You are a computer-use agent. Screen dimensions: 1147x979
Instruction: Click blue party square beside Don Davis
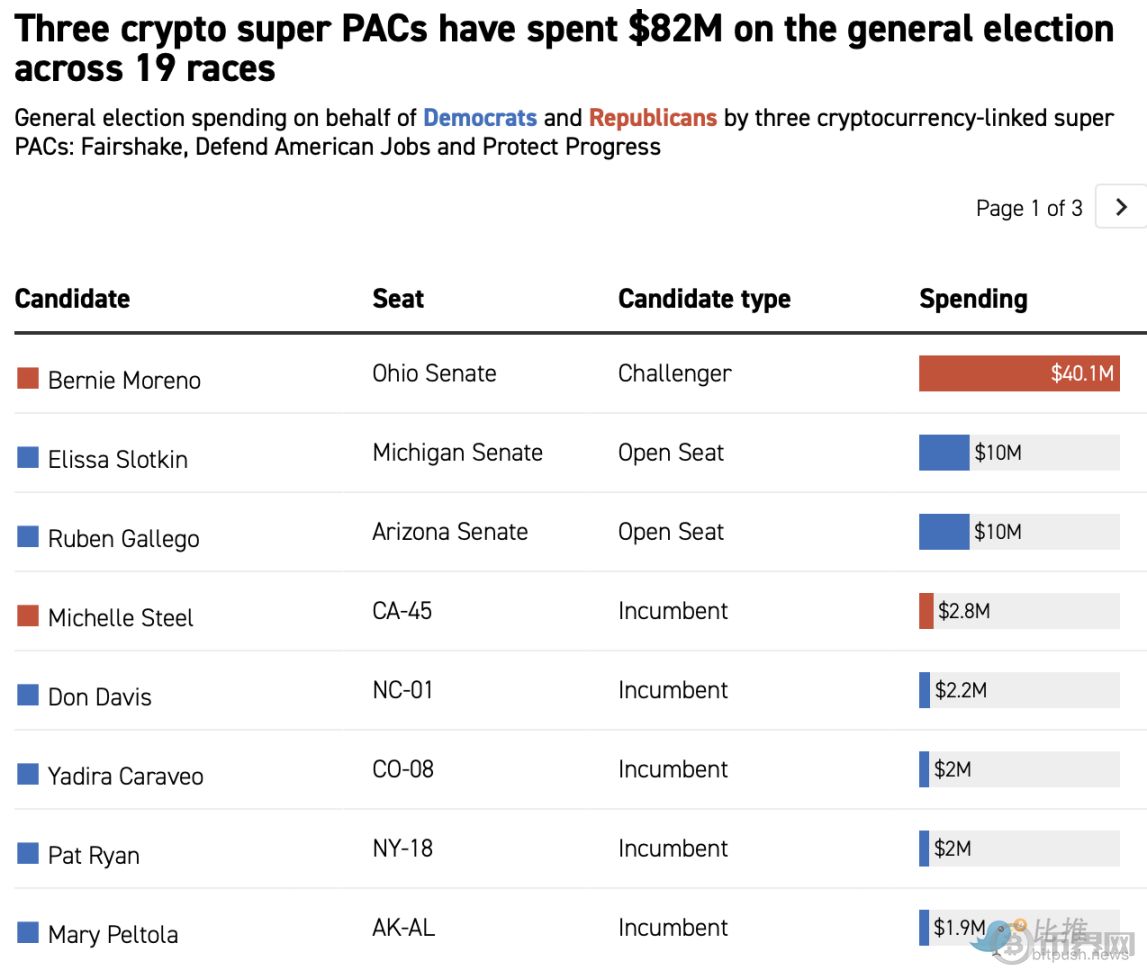tap(28, 694)
